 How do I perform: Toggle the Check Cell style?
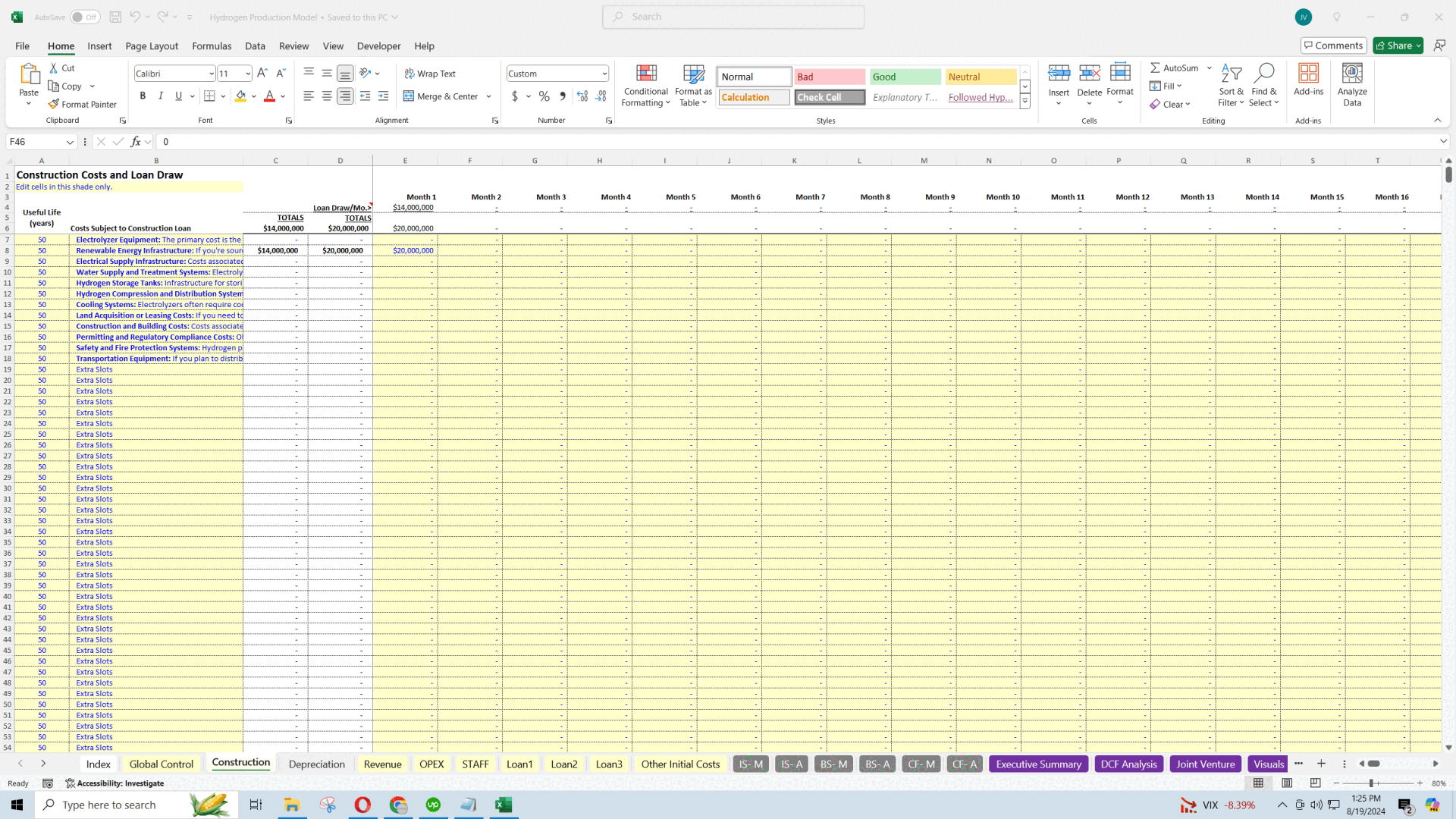click(828, 96)
